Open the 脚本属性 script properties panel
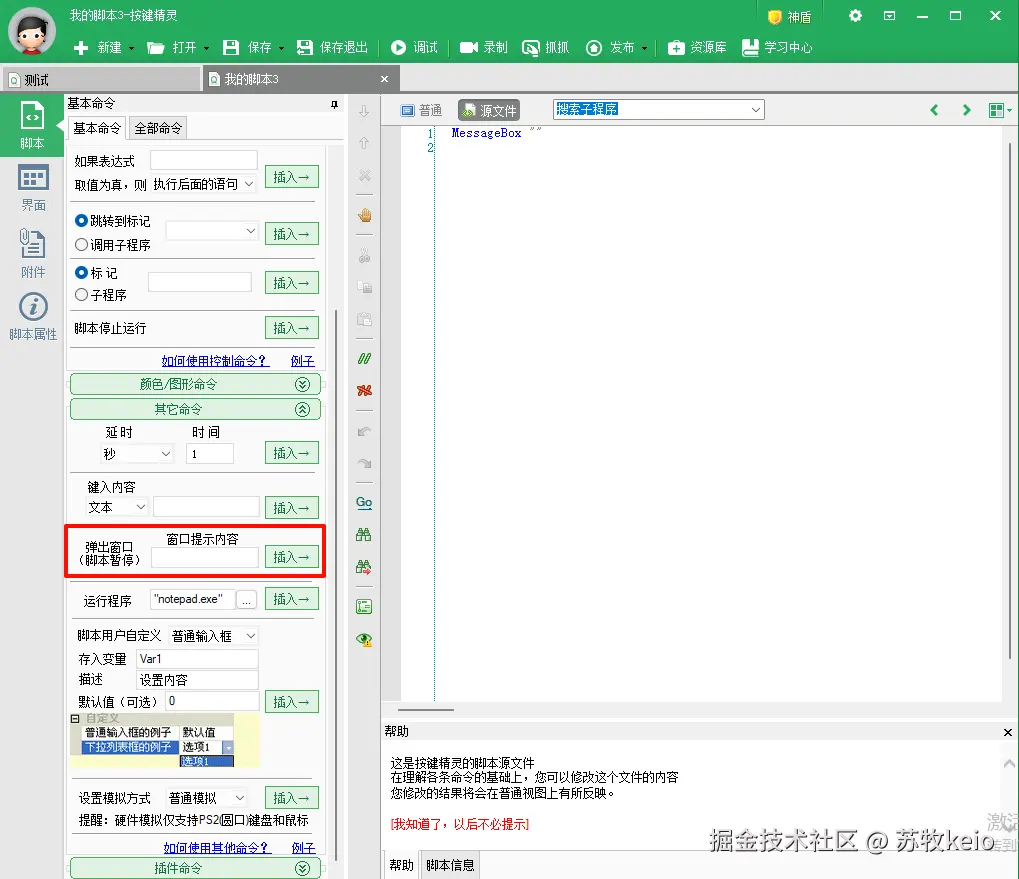This screenshot has height=879, width=1019. (32, 317)
